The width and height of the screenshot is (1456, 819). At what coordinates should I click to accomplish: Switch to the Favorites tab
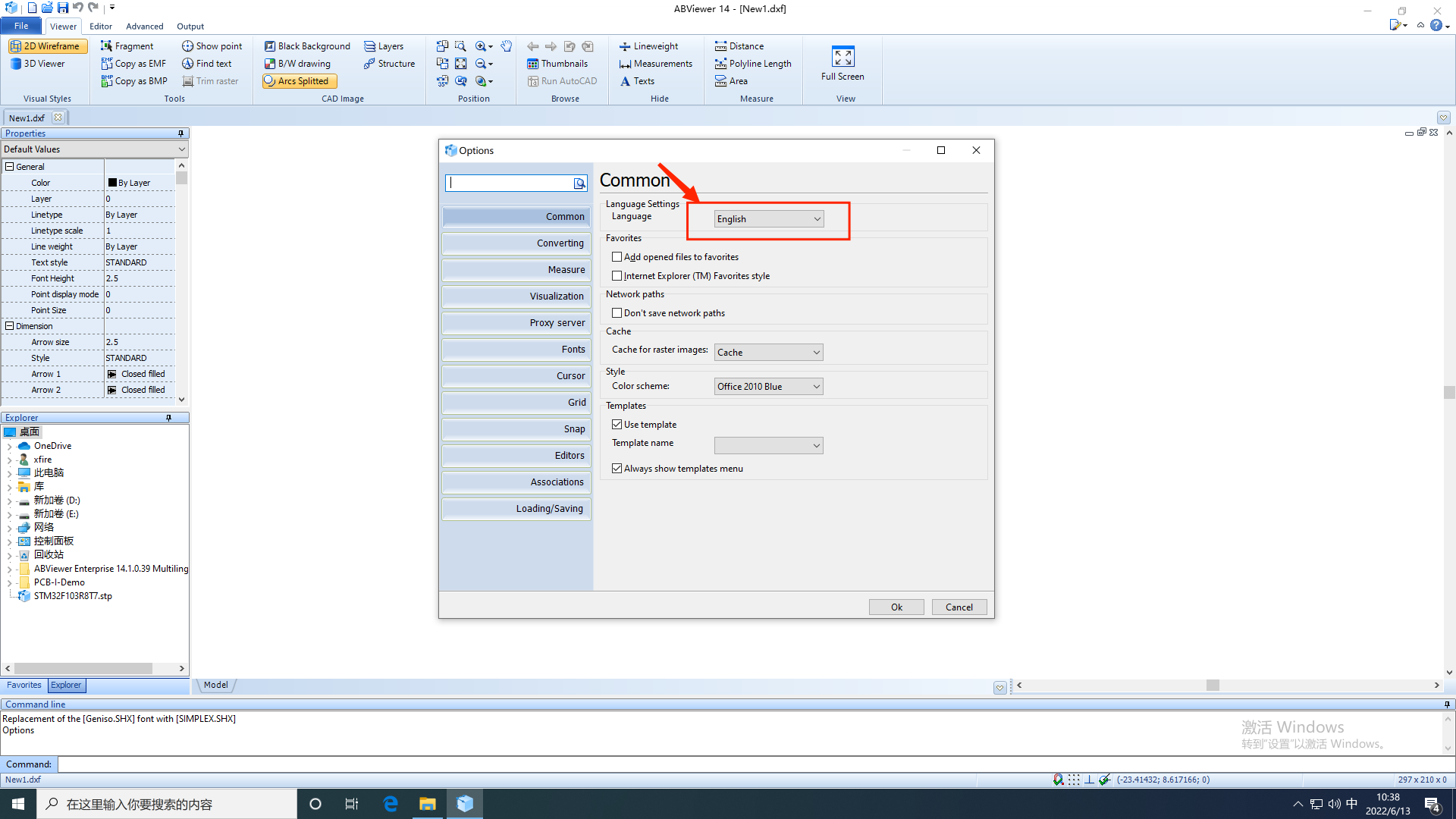pos(24,685)
